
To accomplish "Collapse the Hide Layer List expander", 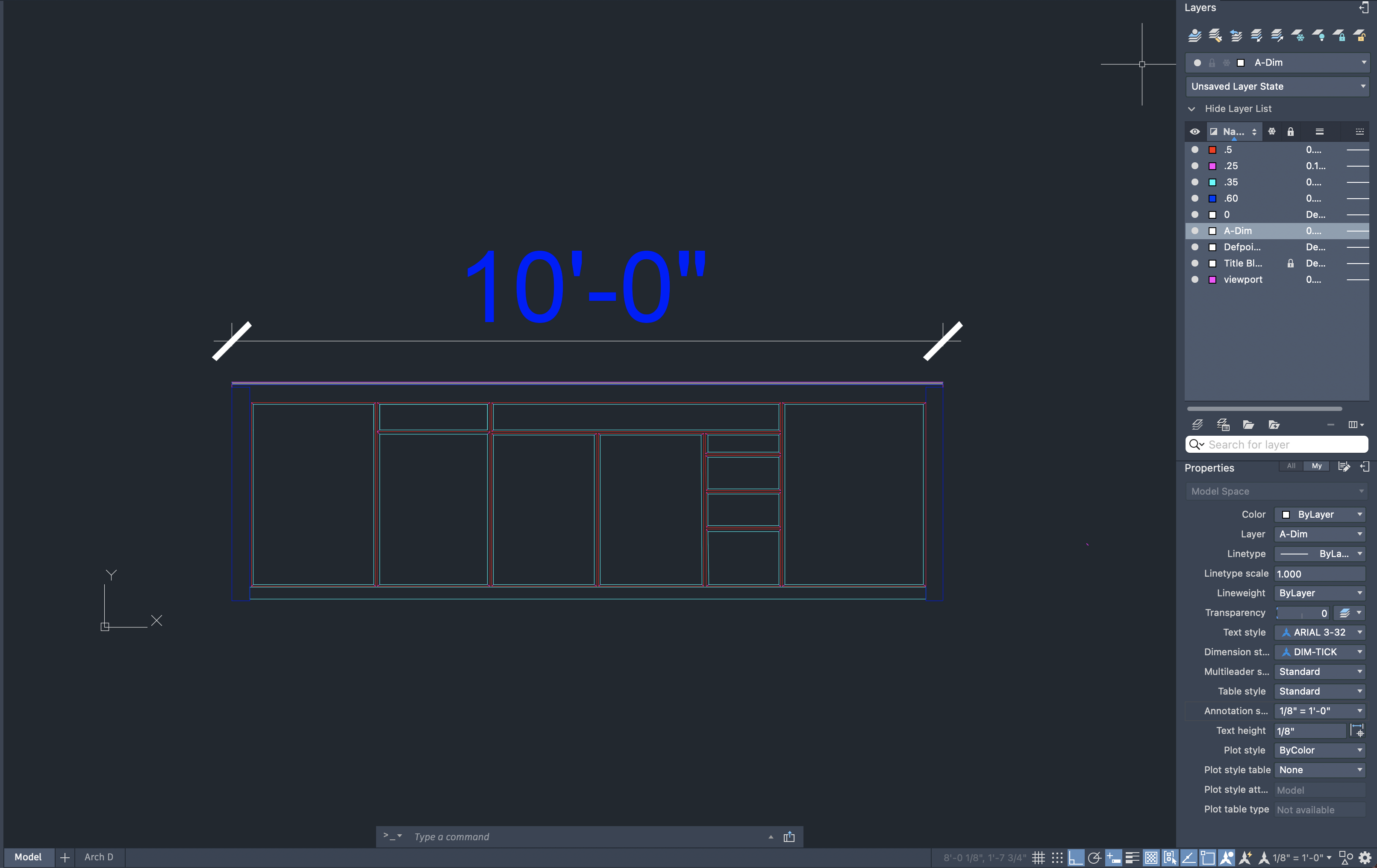I will point(1192,108).
